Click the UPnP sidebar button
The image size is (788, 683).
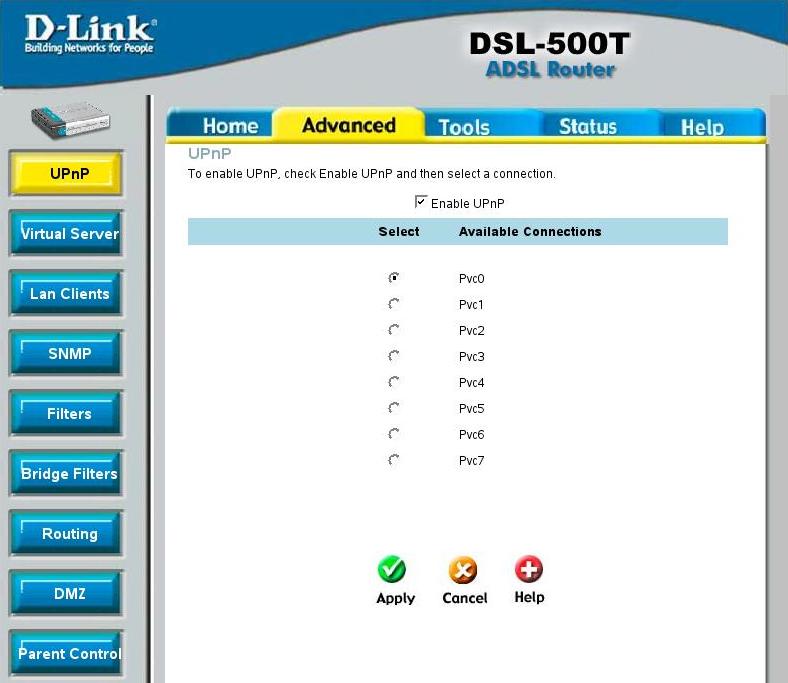tap(66, 173)
